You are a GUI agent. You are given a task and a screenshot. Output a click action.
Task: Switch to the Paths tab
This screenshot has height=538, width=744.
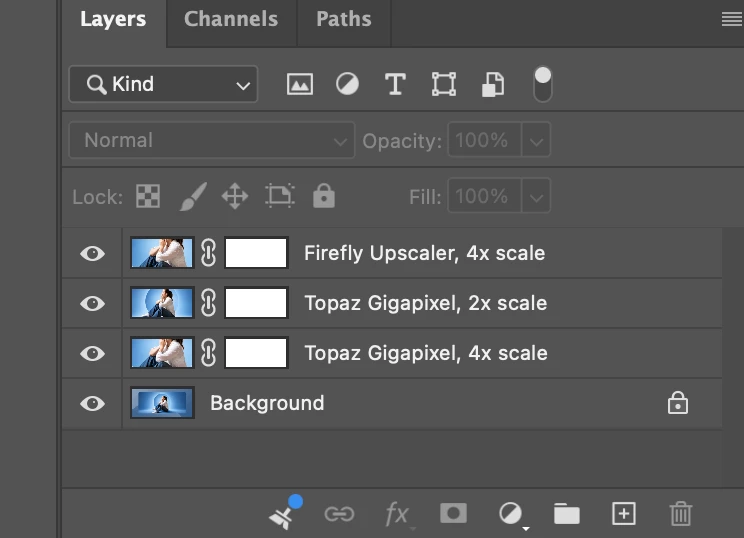click(x=344, y=19)
